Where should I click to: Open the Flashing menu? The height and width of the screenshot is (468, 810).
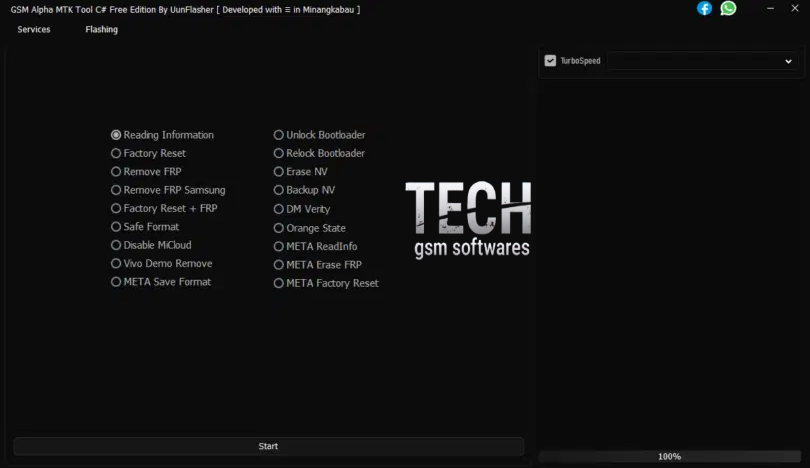coord(101,29)
